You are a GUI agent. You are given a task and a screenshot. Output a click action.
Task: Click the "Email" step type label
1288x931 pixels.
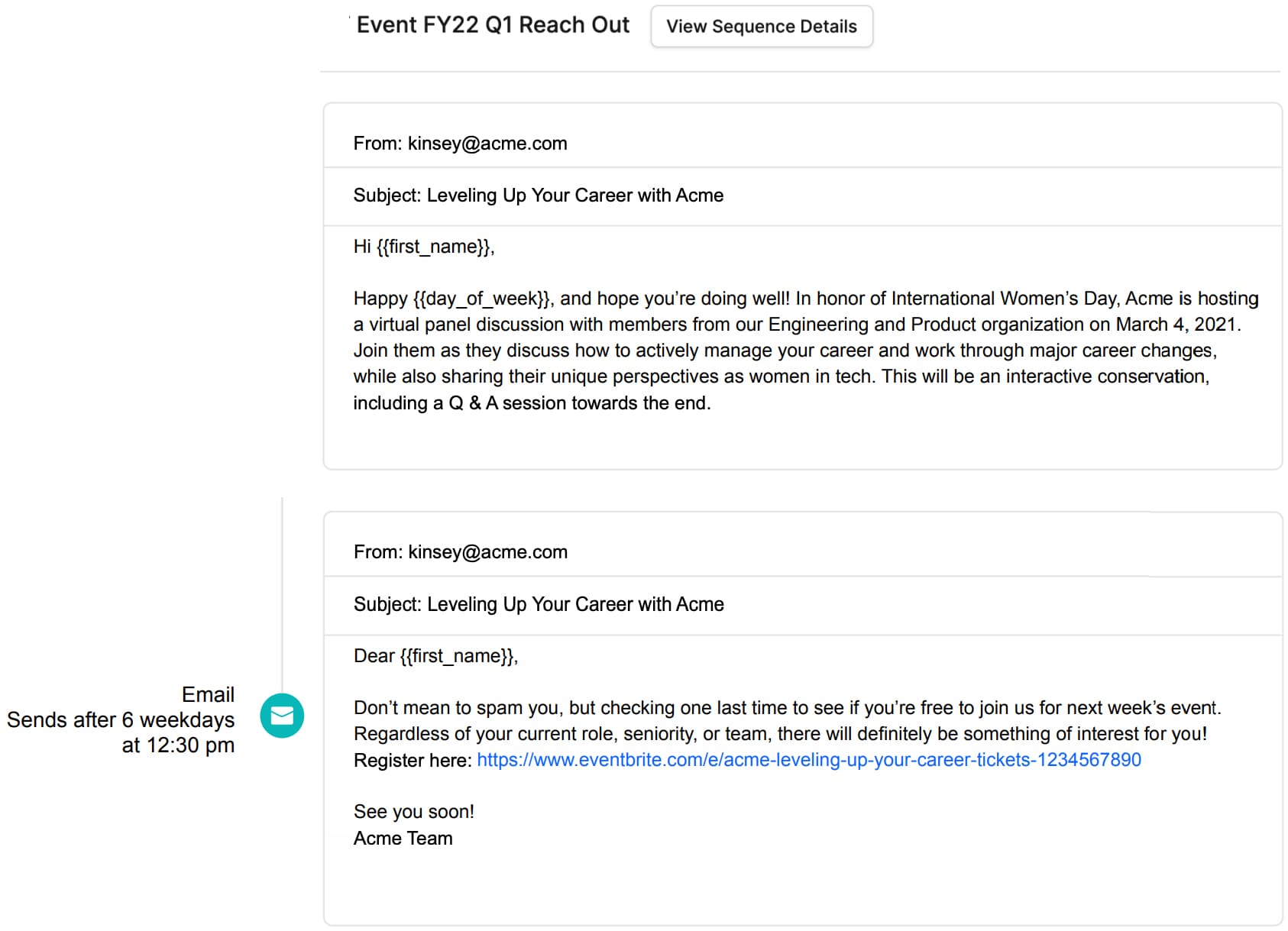pyautogui.click(x=208, y=695)
